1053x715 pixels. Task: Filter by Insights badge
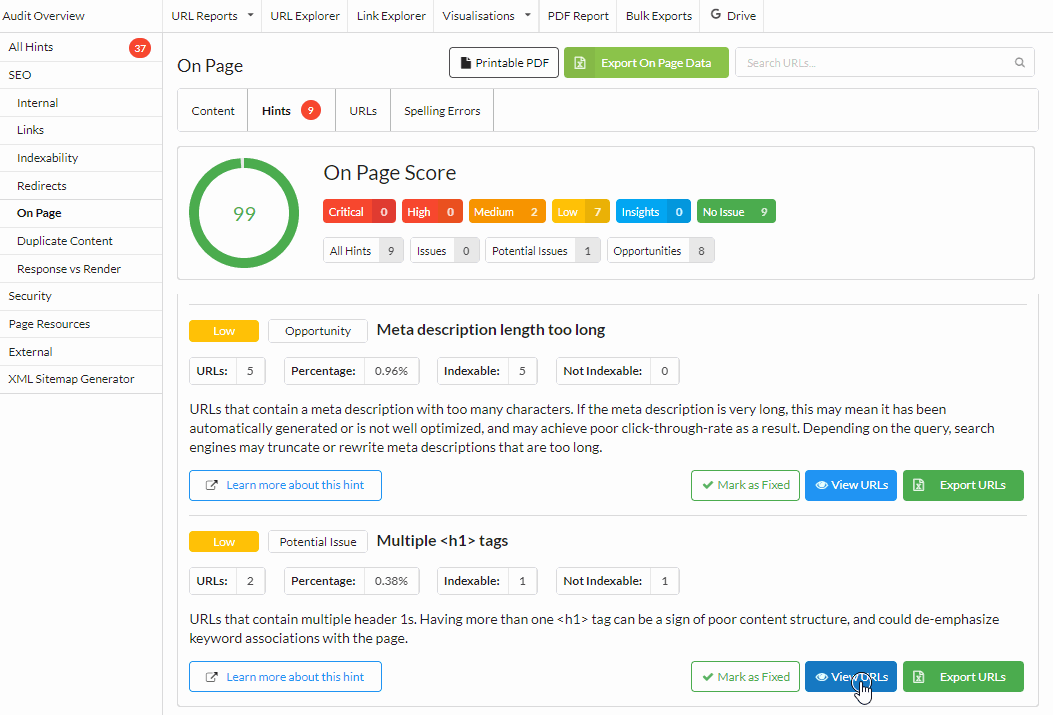[x=653, y=211]
